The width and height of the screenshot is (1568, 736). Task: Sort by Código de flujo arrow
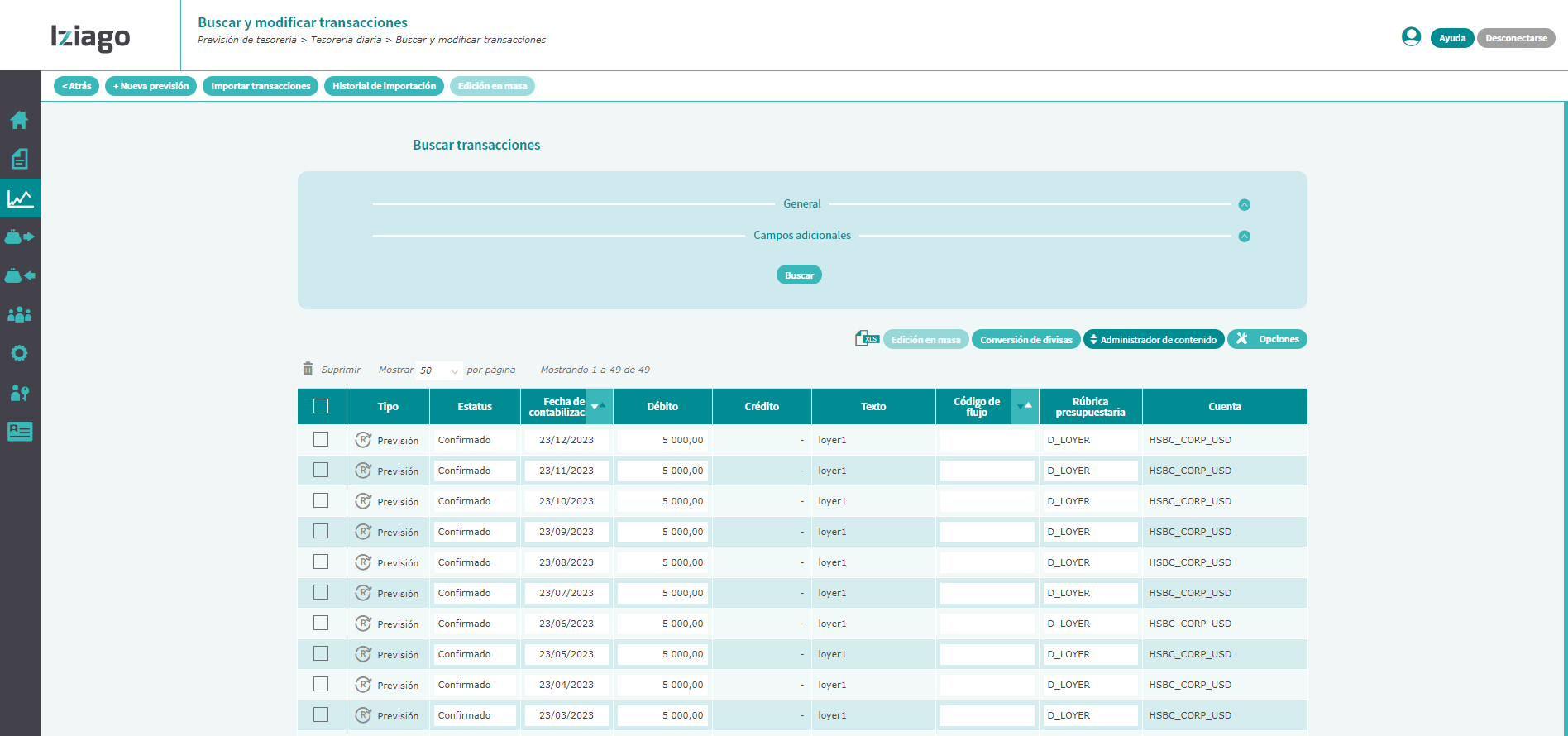[x=1025, y=406]
